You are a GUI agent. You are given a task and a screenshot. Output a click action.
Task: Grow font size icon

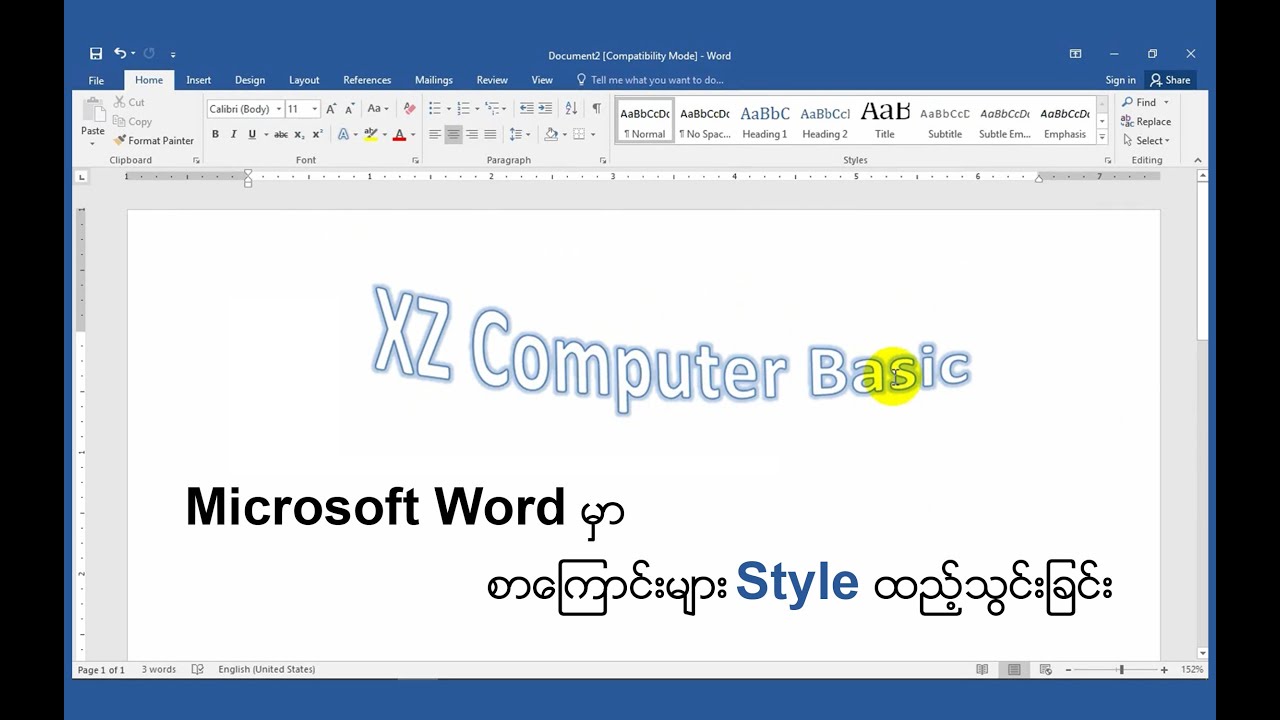point(331,109)
